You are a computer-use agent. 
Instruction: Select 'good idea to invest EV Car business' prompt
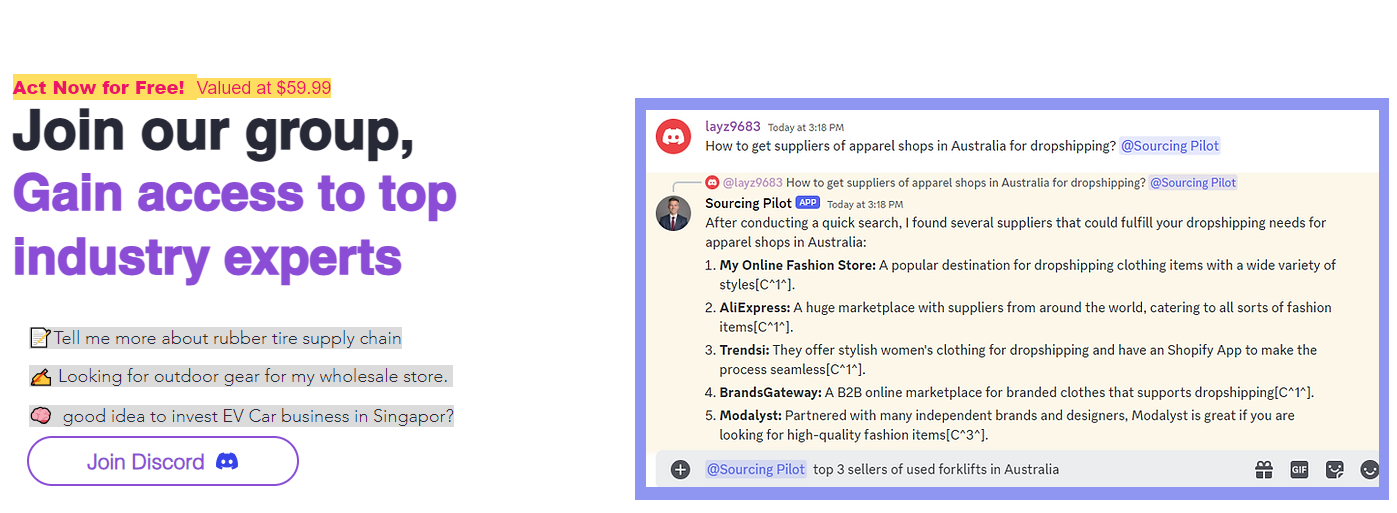tap(258, 416)
